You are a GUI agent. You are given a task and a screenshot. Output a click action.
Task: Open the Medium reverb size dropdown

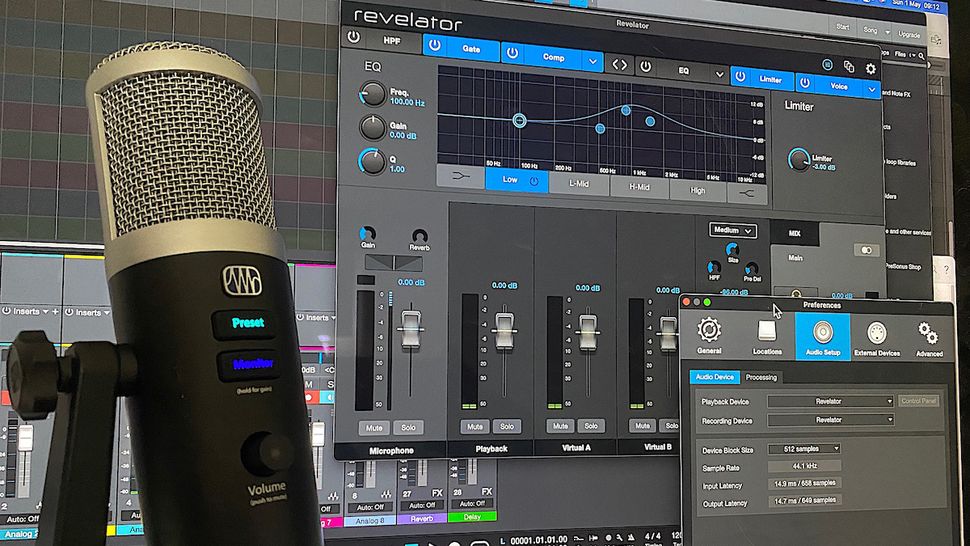pos(732,231)
